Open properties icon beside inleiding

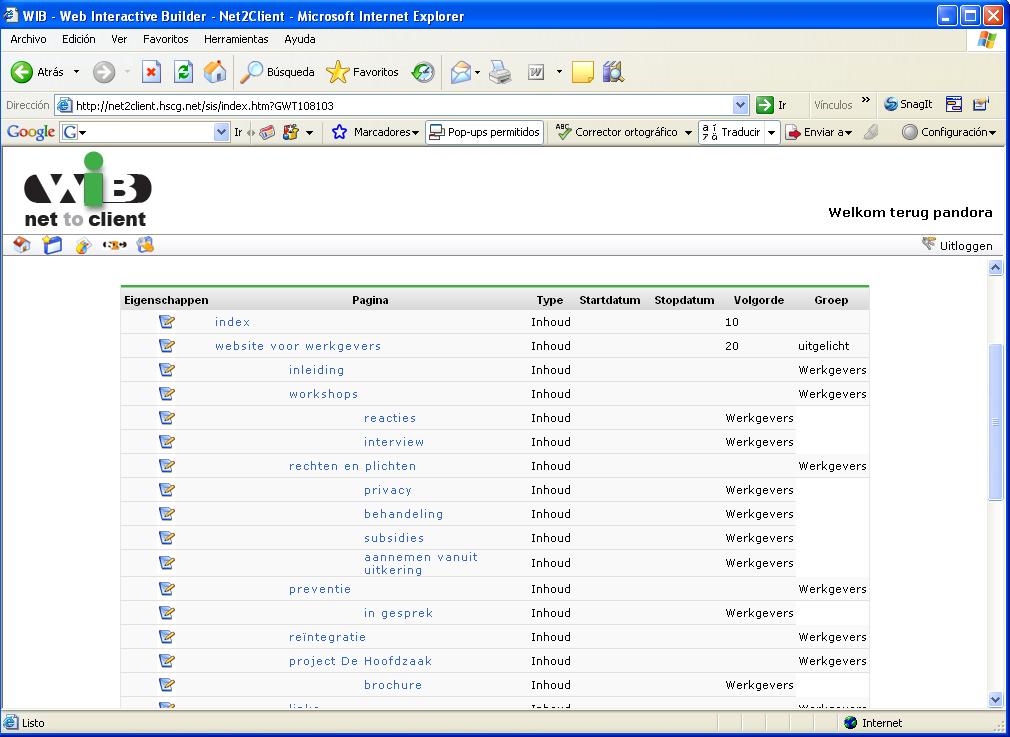pos(167,370)
